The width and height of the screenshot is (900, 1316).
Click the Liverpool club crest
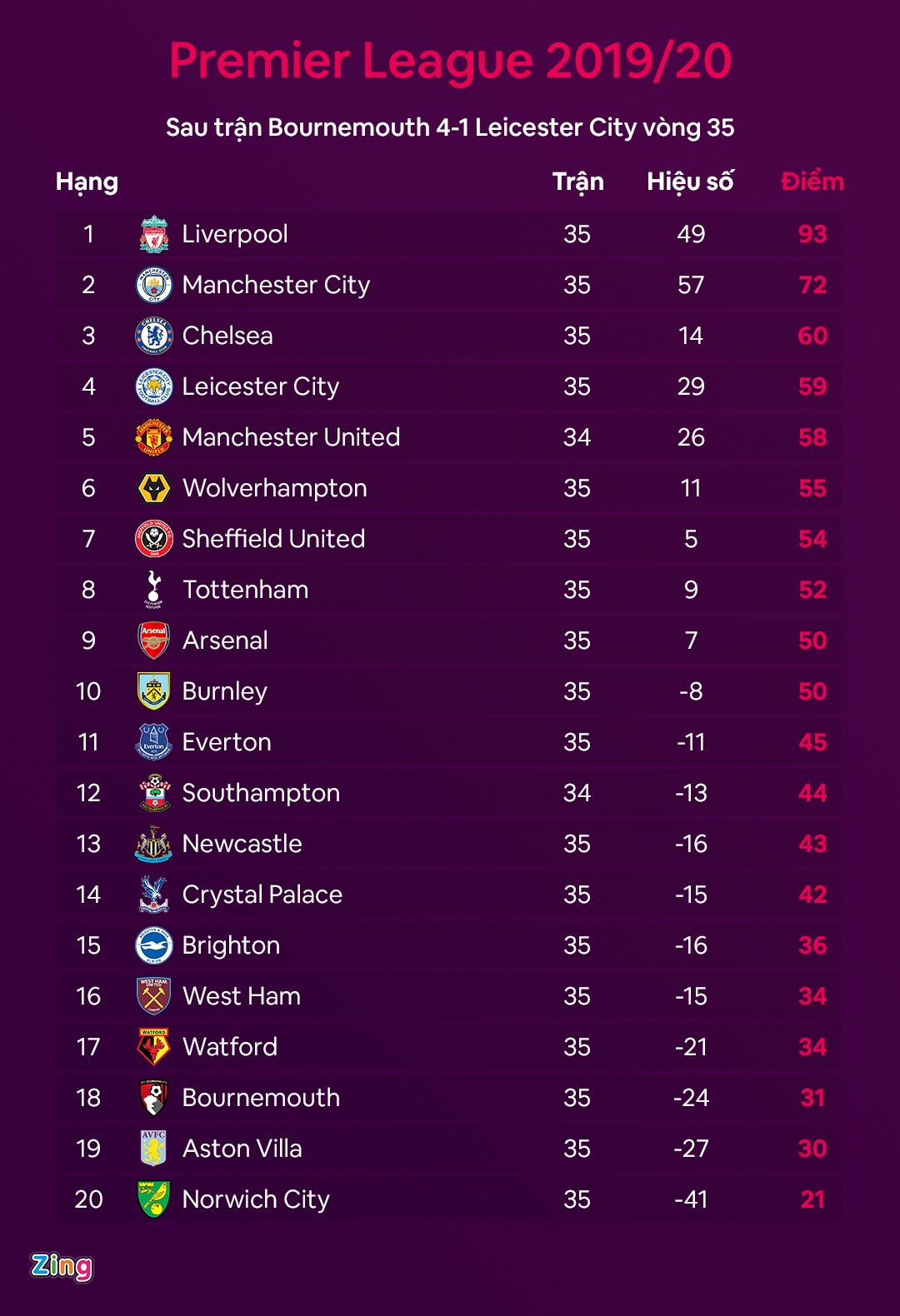click(154, 234)
